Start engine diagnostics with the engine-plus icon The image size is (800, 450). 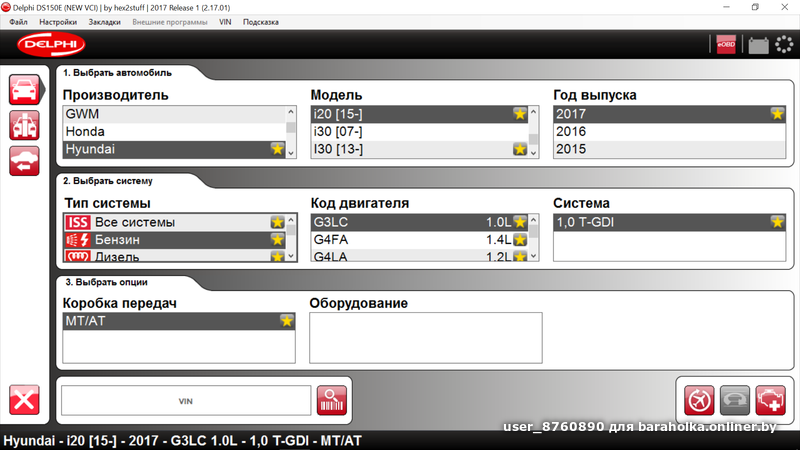770,400
